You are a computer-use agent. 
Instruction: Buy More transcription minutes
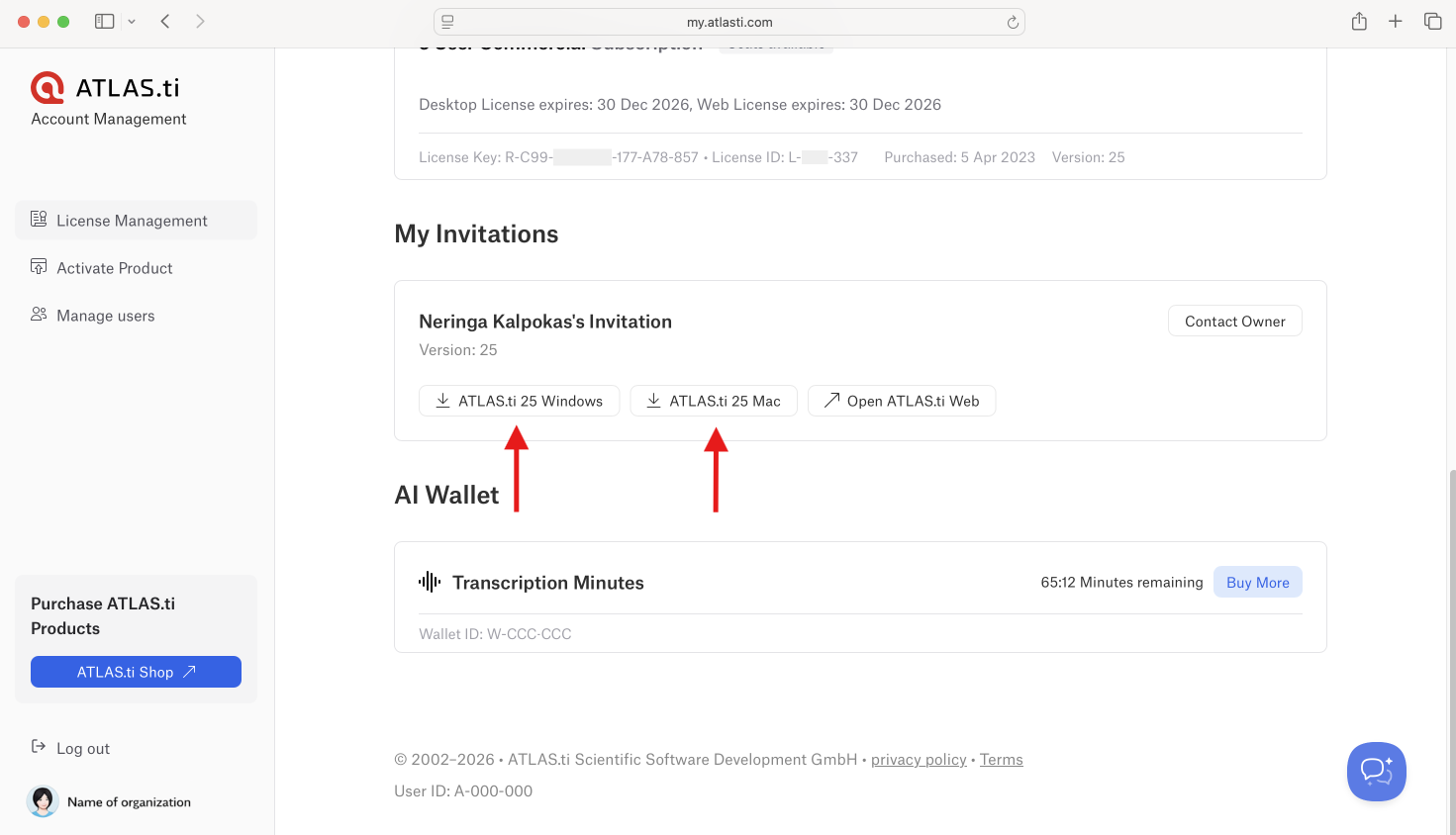(x=1258, y=583)
